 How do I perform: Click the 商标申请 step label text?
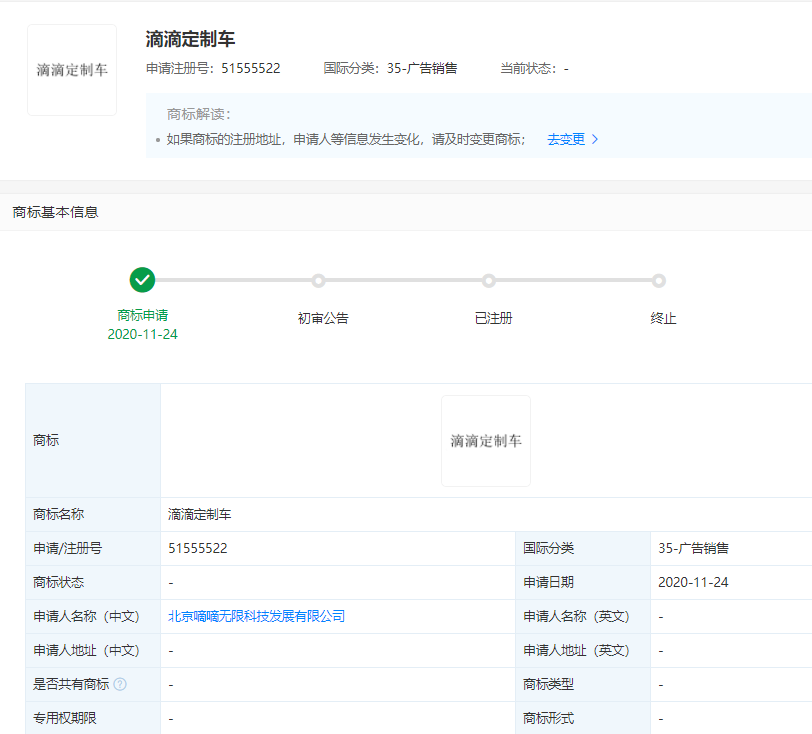pyautogui.click(x=143, y=315)
